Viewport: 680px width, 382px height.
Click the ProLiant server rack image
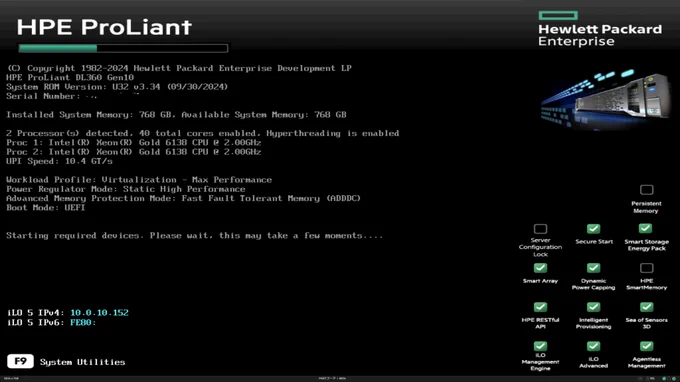[x=605, y=99]
